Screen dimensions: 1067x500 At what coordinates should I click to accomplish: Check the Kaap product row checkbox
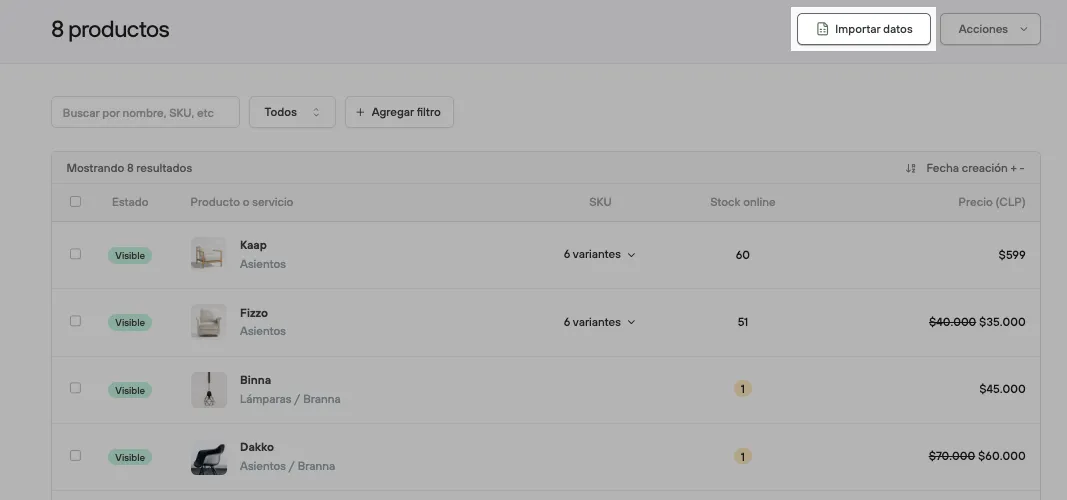76,254
